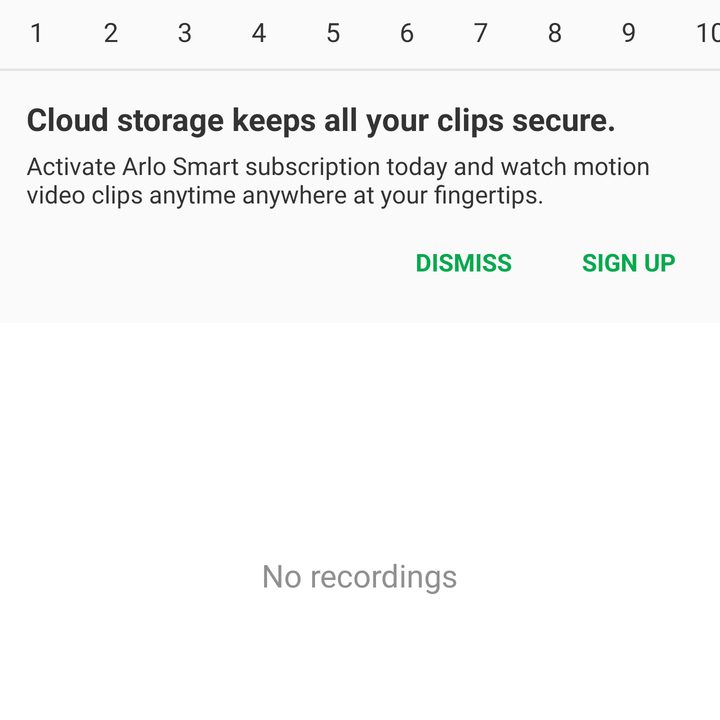The width and height of the screenshot is (720, 720).
Task: Tap the partially visible day 10
Action: [707, 33]
